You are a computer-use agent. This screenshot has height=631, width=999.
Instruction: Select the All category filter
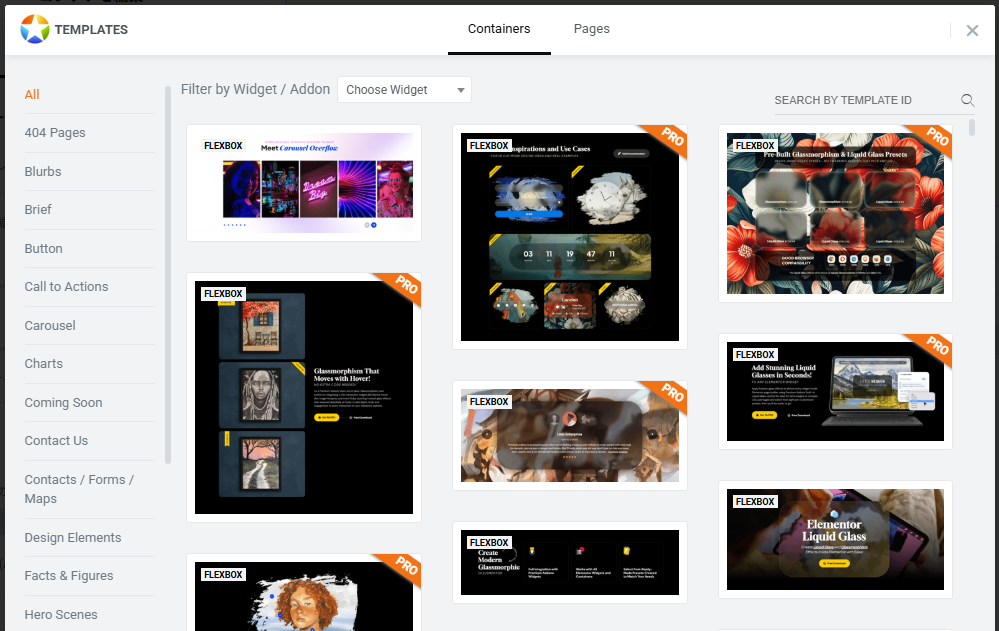point(32,95)
